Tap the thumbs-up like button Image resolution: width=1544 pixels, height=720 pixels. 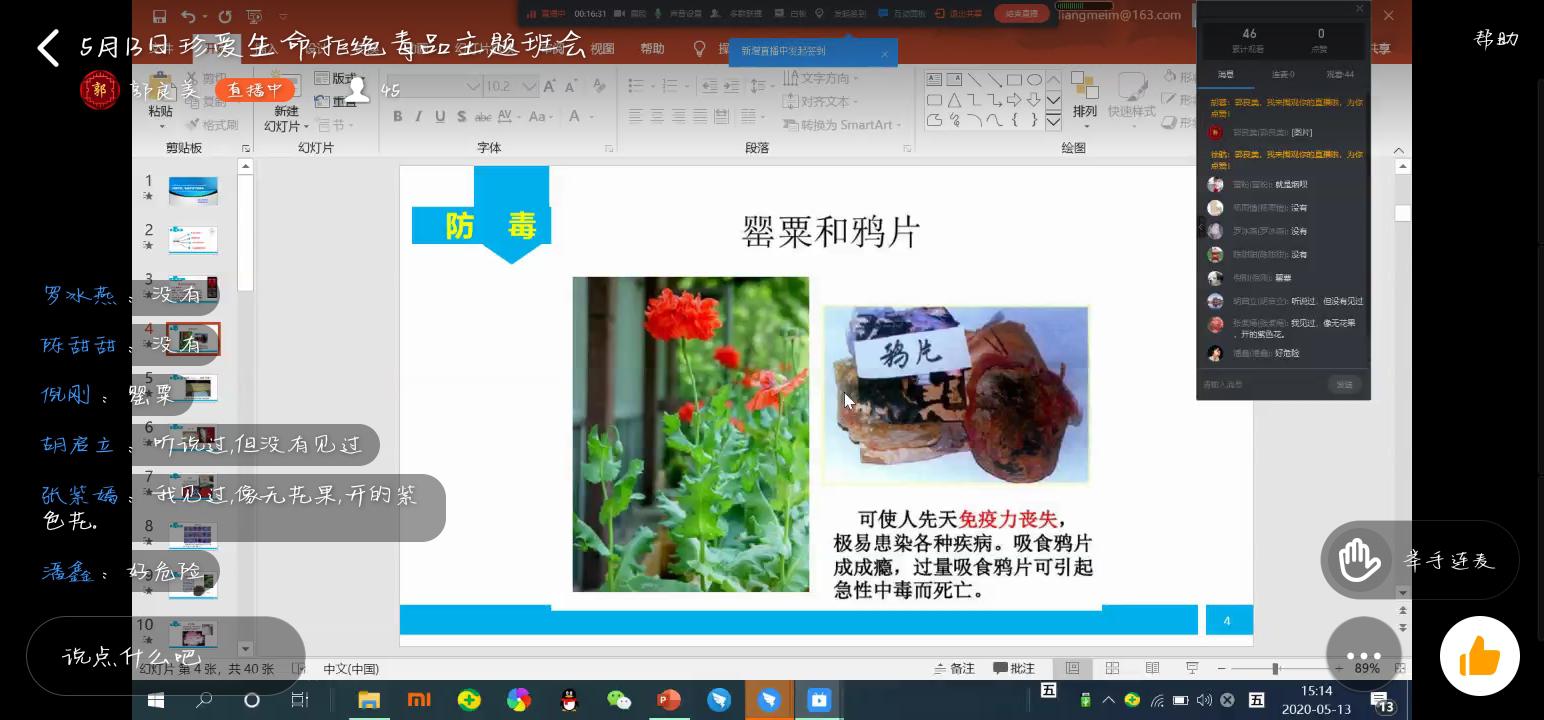click(1479, 656)
